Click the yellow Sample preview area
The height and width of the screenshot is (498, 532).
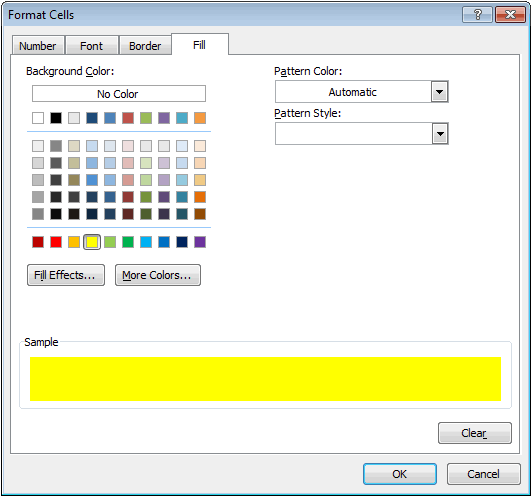tap(265, 379)
